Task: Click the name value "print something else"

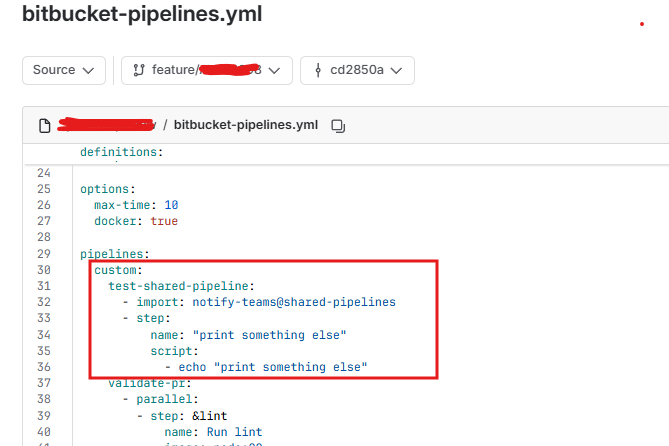Action: point(269,335)
